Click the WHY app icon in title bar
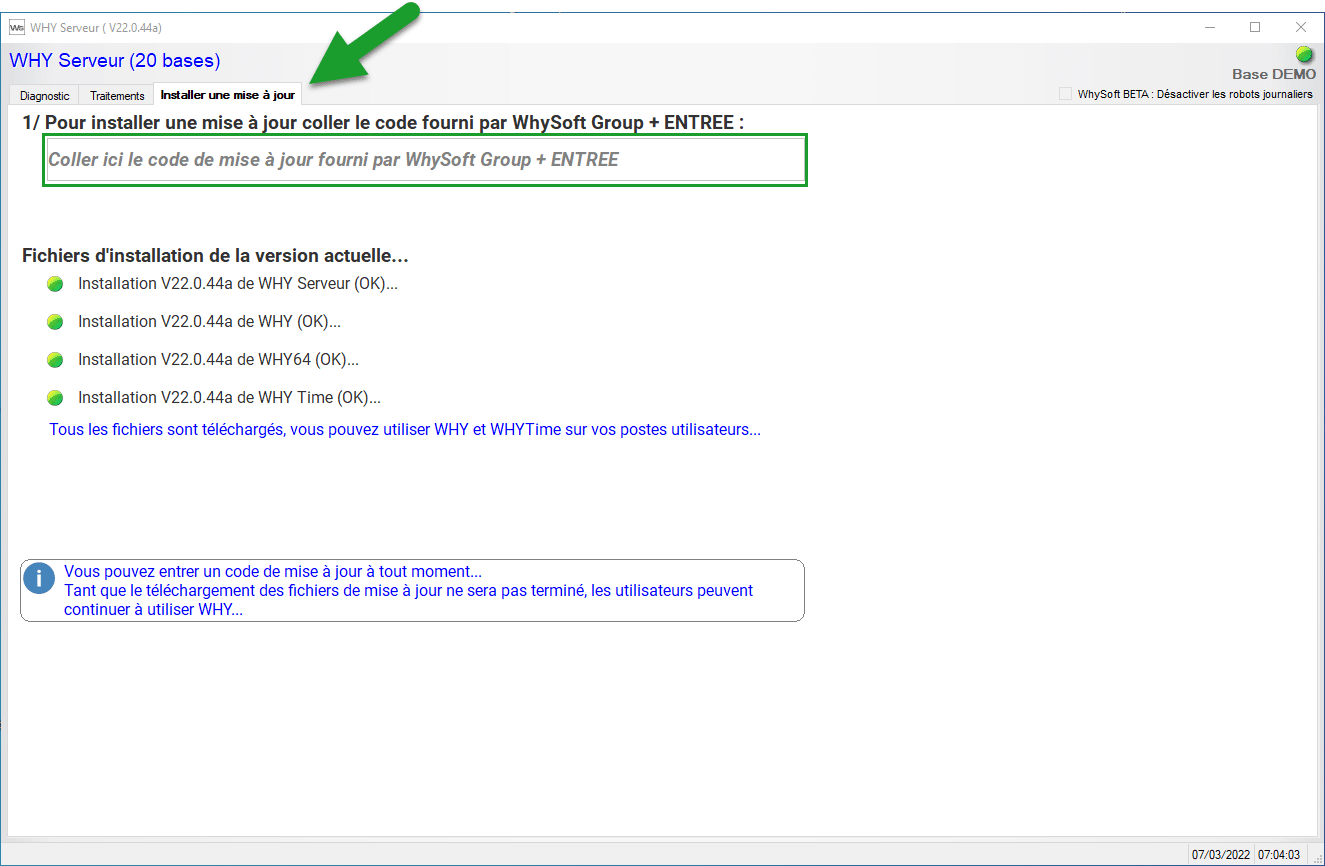 tap(17, 27)
